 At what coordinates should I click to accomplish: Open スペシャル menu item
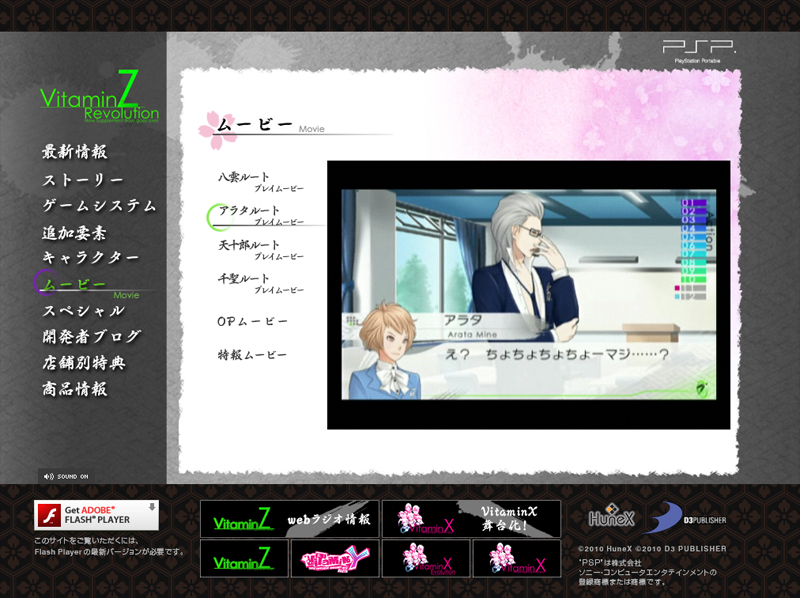click(83, 311)
